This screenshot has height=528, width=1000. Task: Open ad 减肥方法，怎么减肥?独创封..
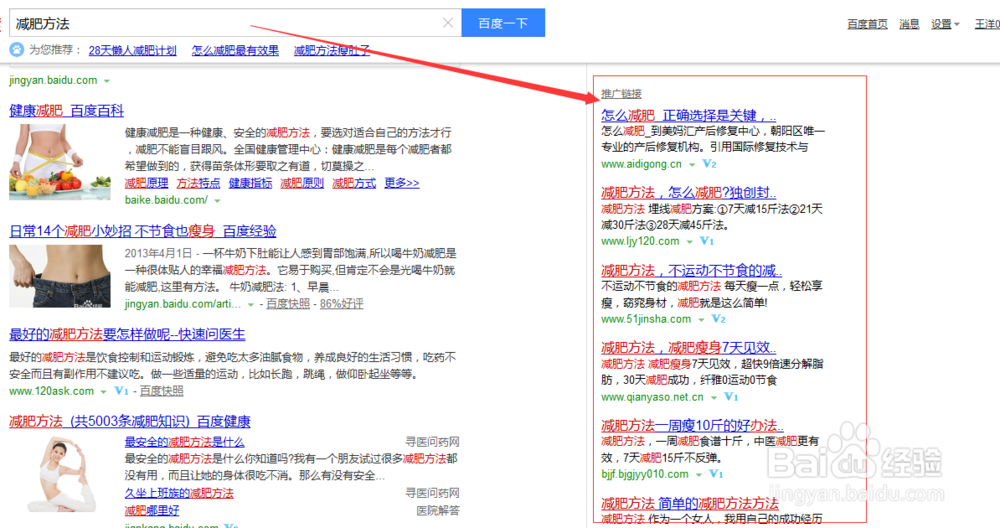(689, 193)
